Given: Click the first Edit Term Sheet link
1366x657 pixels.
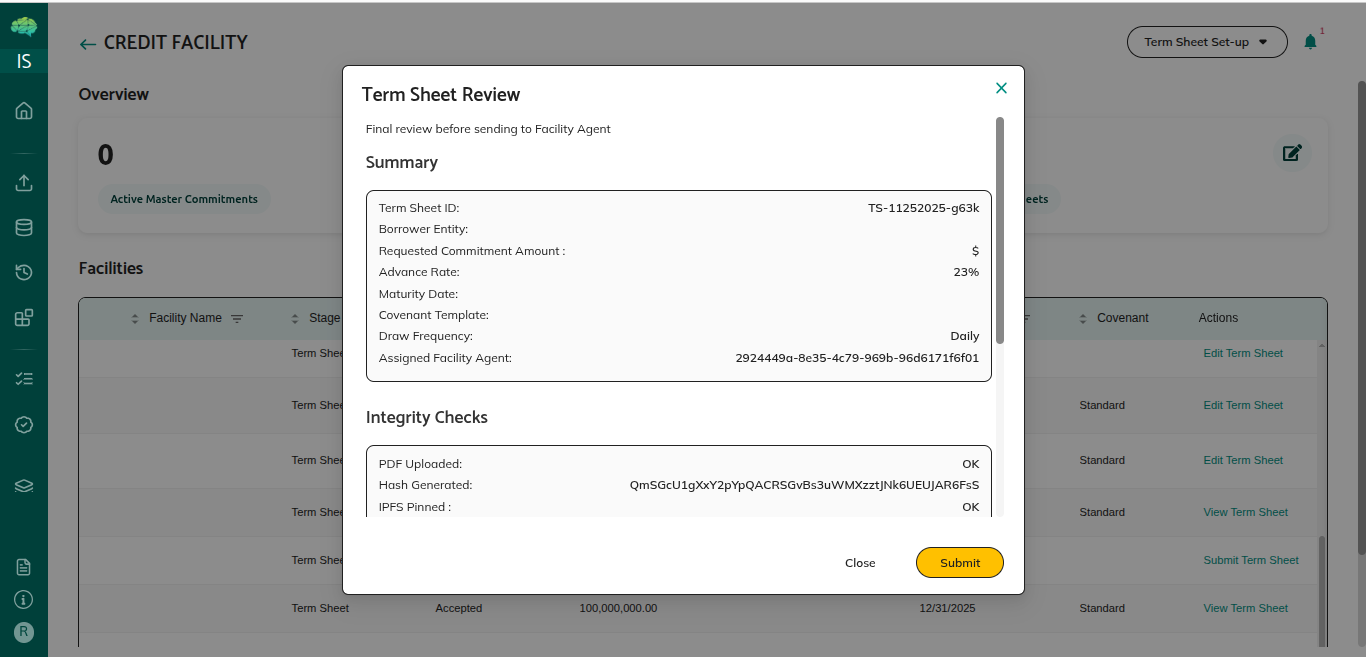Looking at the screenshot, I should 1243,353.
